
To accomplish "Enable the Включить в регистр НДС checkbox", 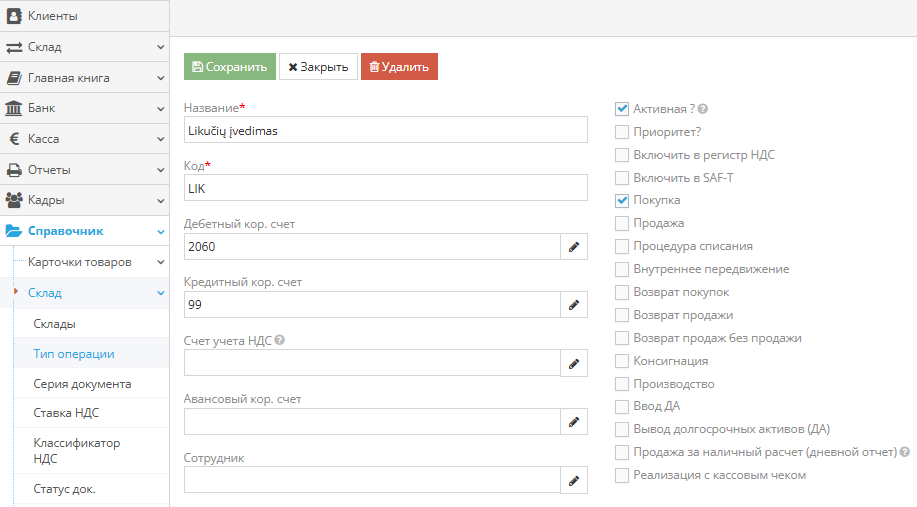I will [622, 155].
